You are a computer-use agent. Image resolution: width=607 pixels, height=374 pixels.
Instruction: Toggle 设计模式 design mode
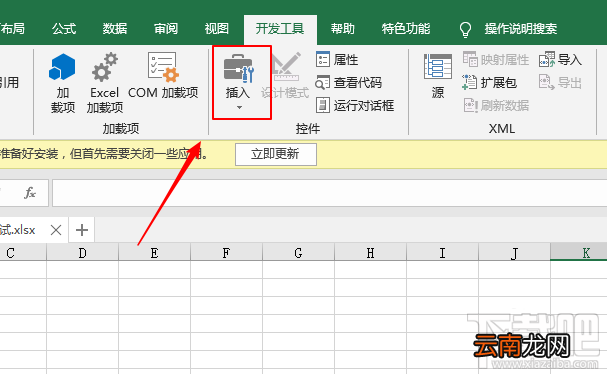(x=285, y=76)
